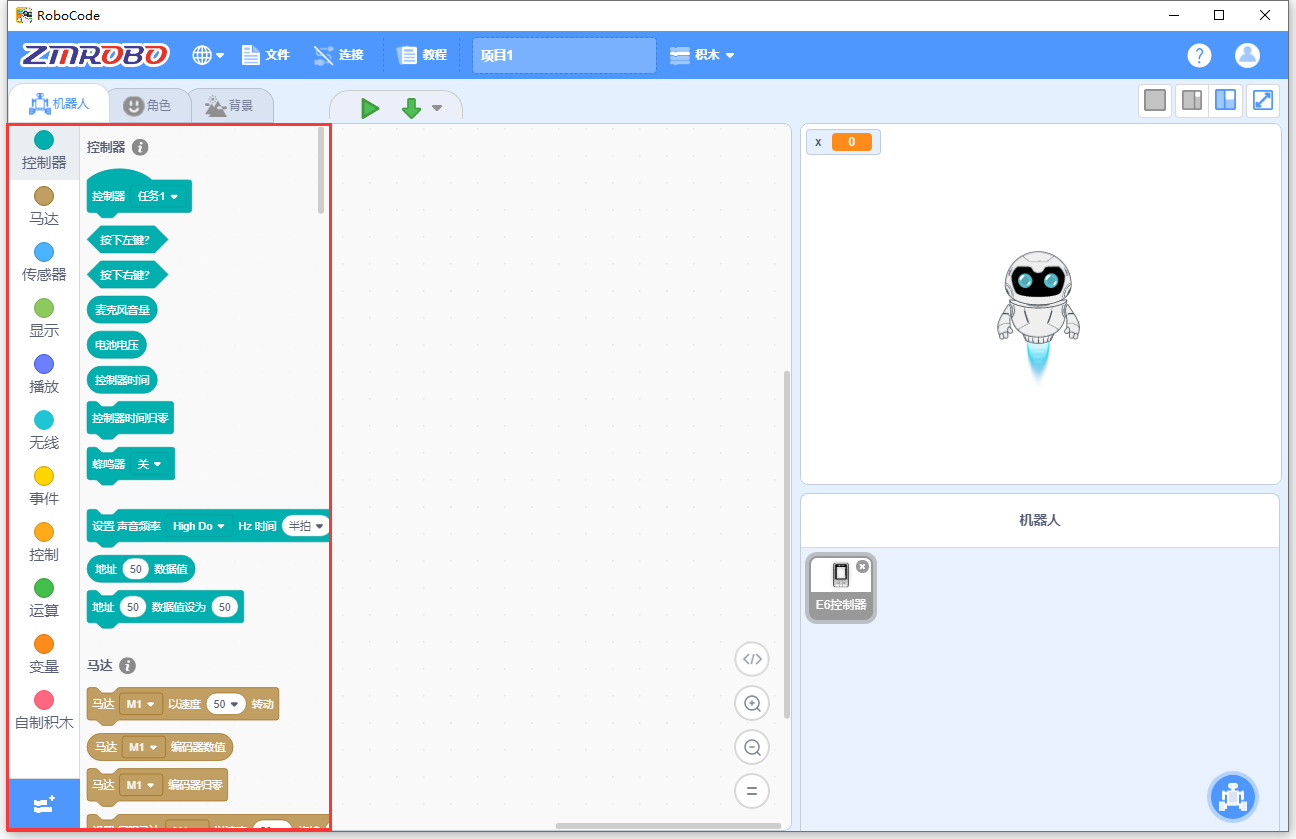Click the green download arrow icon
This screenshot has height=839, width=1296.
[x=411, y=108]
